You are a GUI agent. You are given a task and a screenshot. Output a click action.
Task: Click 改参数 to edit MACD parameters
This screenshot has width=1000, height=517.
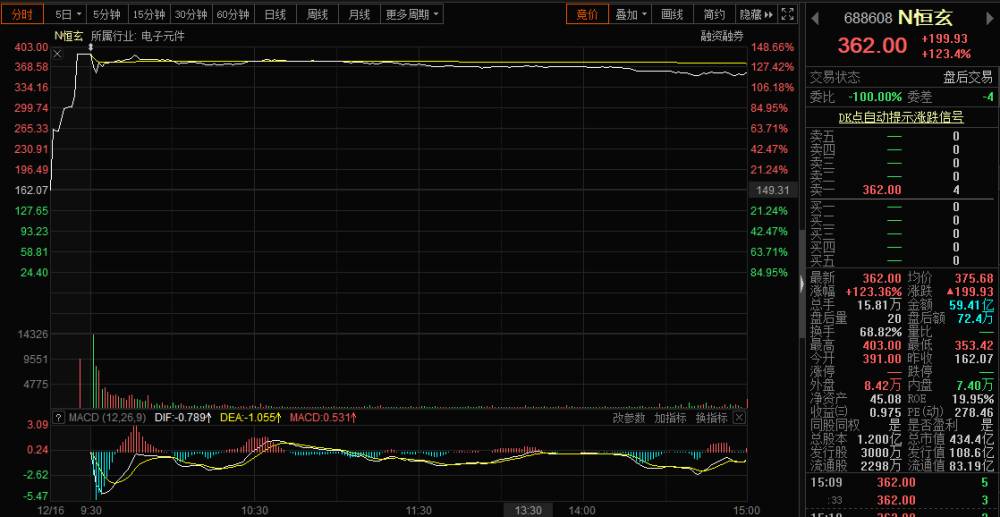(x=629, y=418)
